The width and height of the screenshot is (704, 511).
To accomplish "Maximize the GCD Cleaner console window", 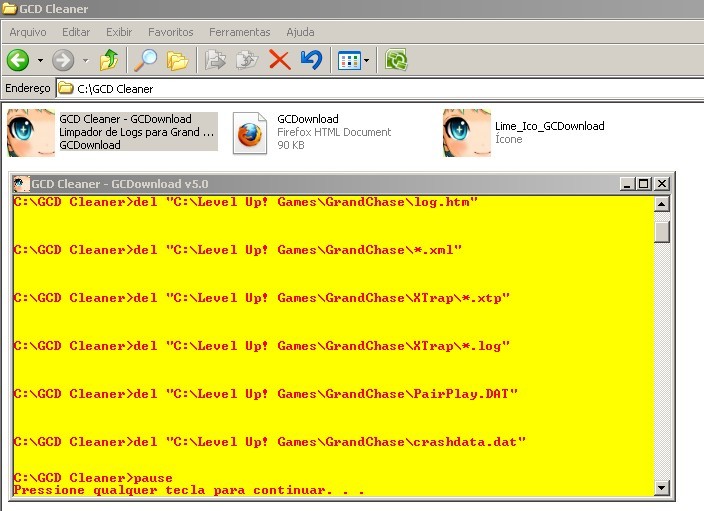I will pyautogui.click(x=644, y=184).
